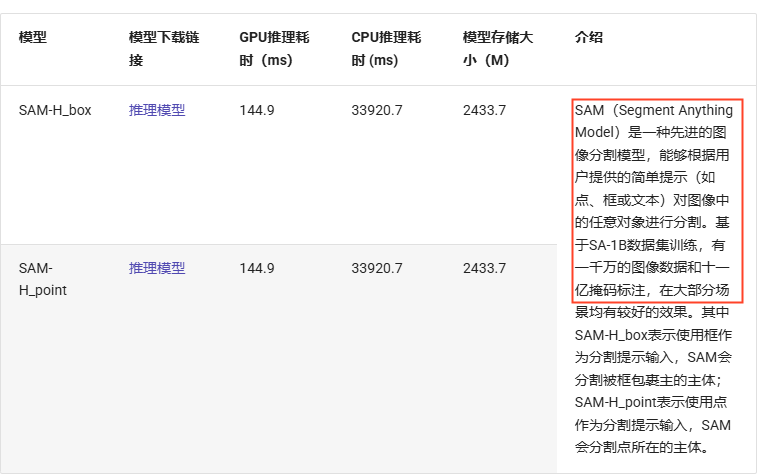Select the GPU推理耗时 (ms) column header
The image size is (780, 474).
[274, 49]
